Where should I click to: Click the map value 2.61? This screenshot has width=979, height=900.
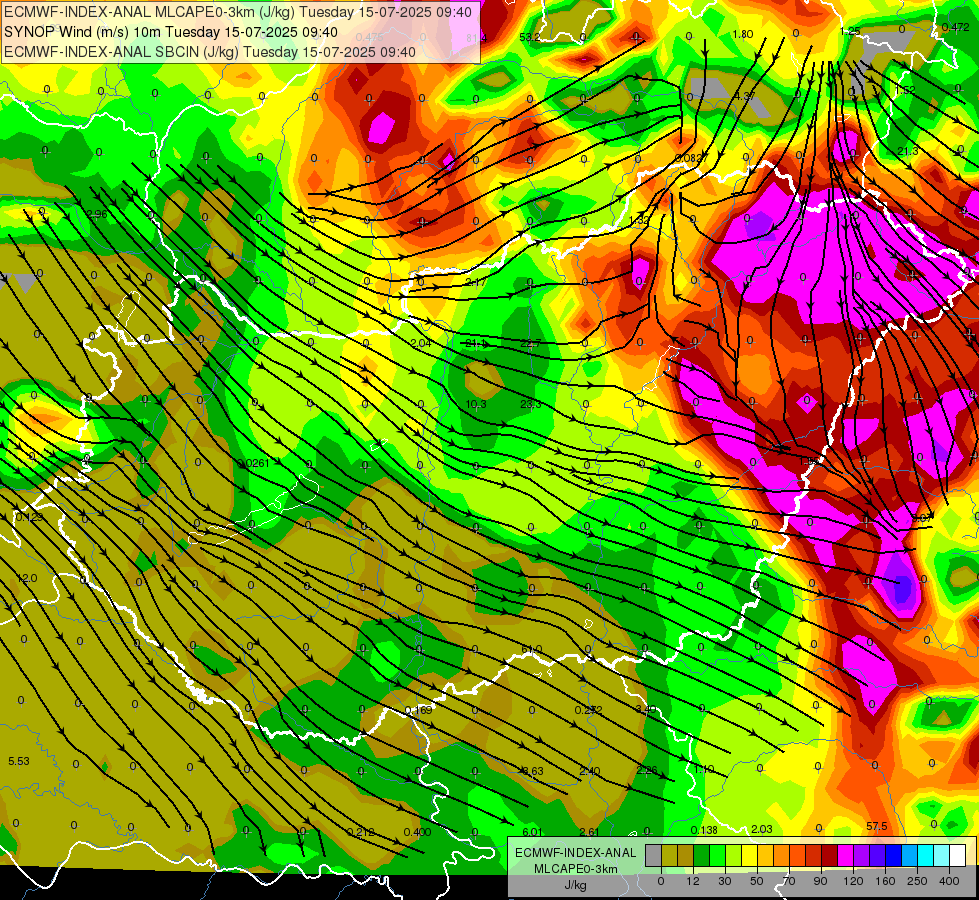[x=590, y=832]
